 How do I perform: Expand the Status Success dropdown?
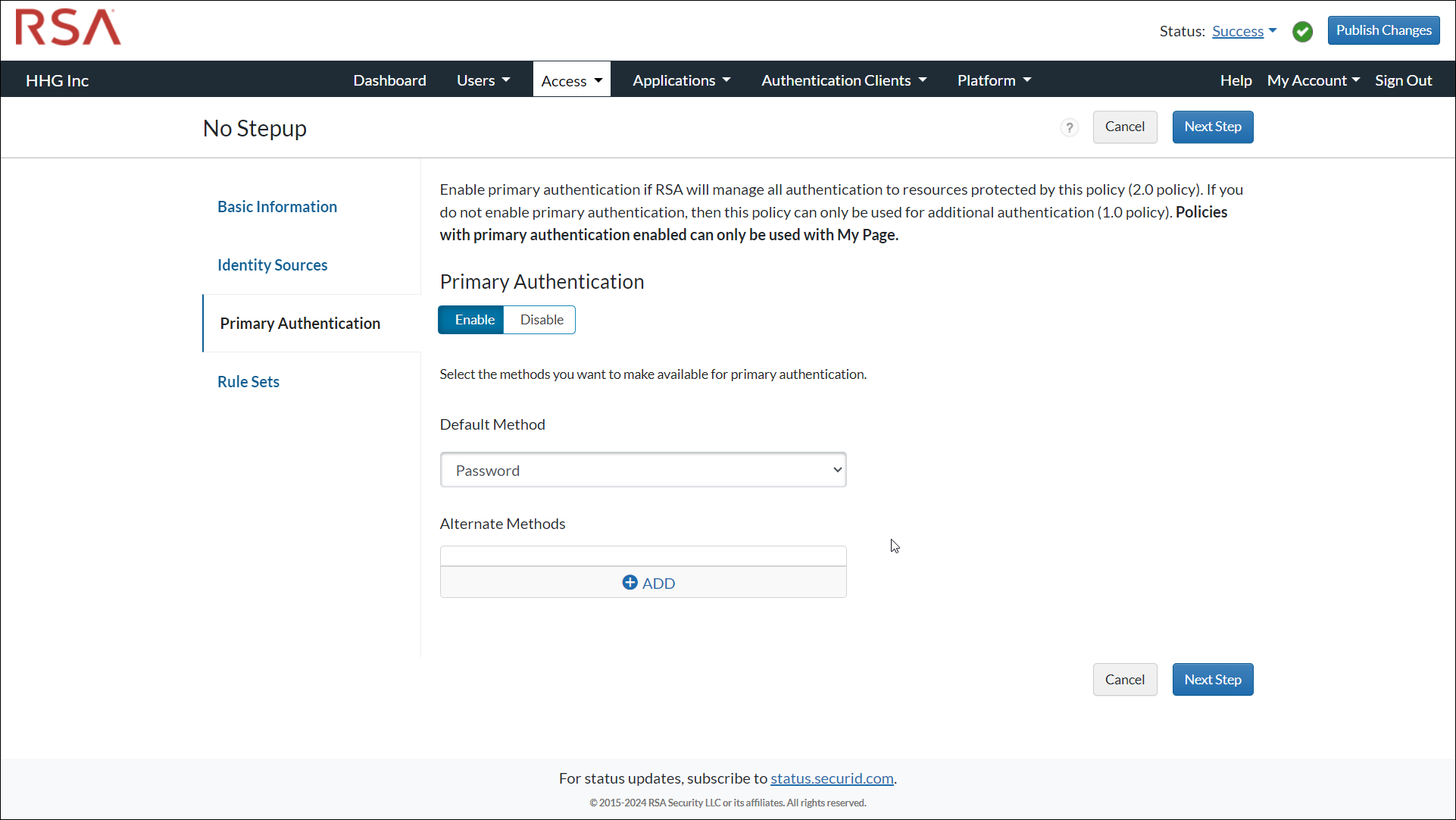pos(1243,31)
